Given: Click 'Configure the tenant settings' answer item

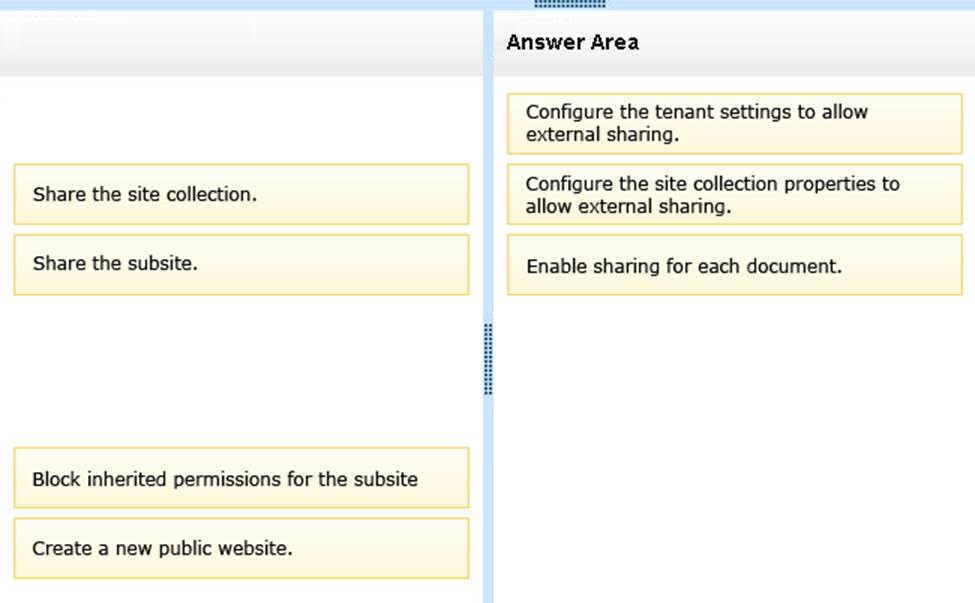Looking at the screenshot, I should tap(733, 124).
